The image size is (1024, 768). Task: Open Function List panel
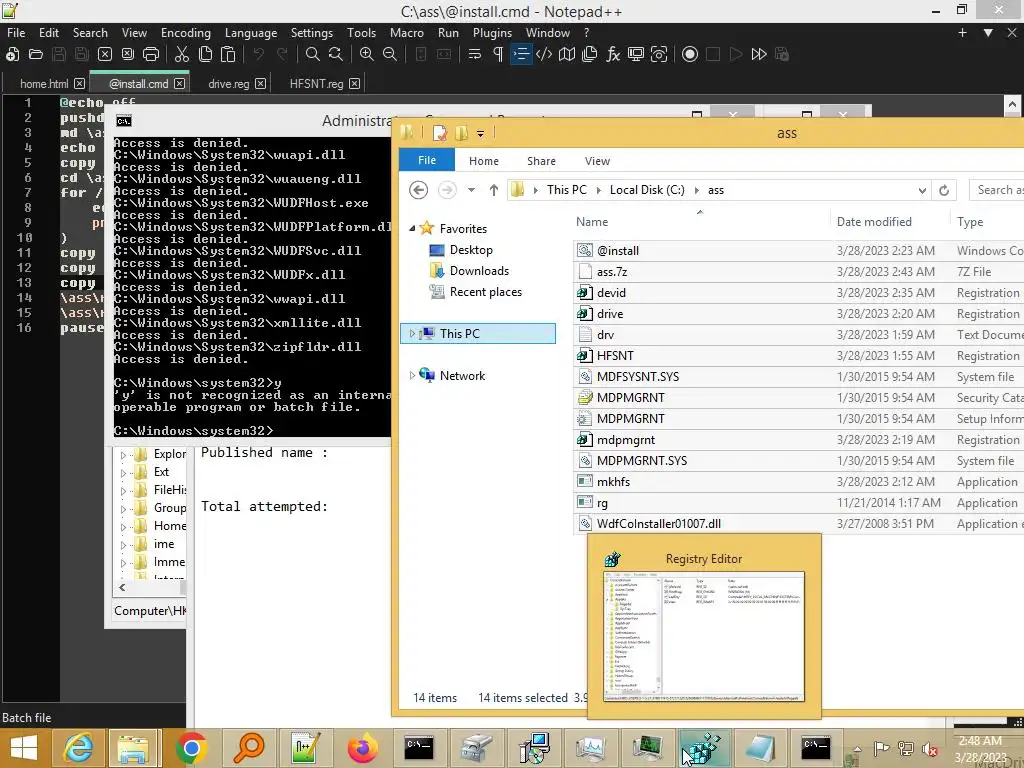coord(613,54)
